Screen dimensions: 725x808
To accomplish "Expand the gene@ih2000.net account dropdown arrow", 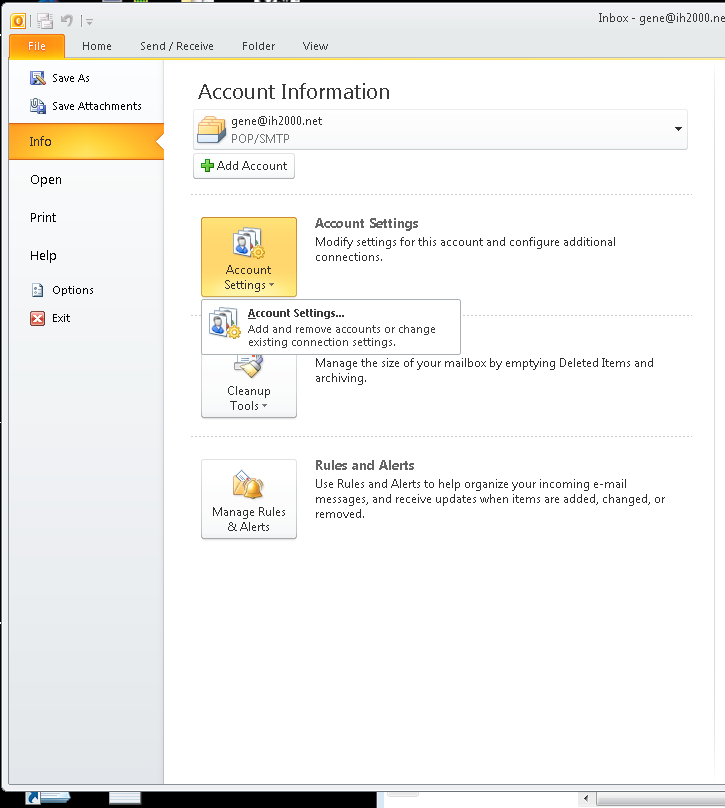I will (678, 129).
